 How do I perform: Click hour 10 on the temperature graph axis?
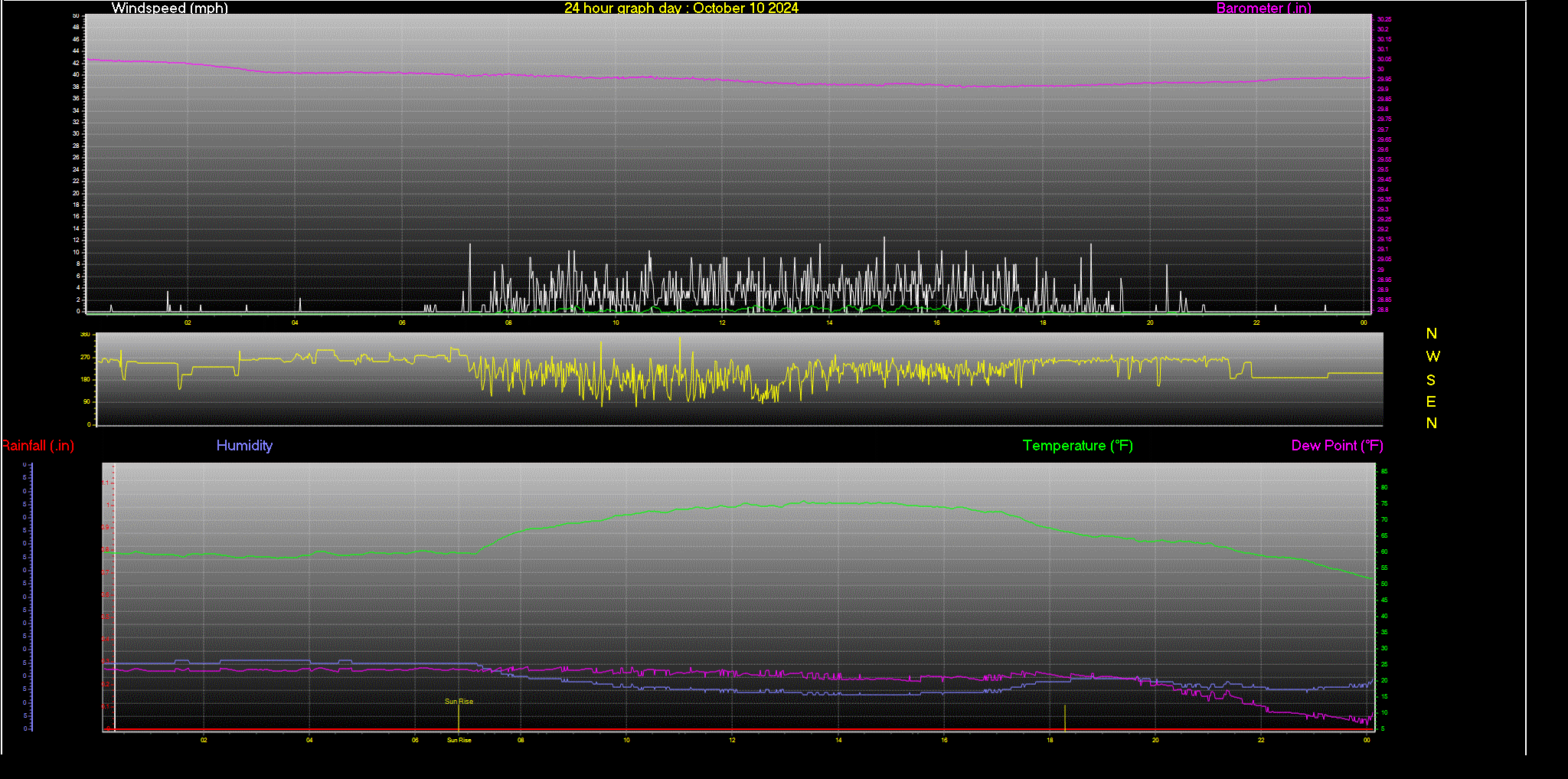click(x=626, y=740)
